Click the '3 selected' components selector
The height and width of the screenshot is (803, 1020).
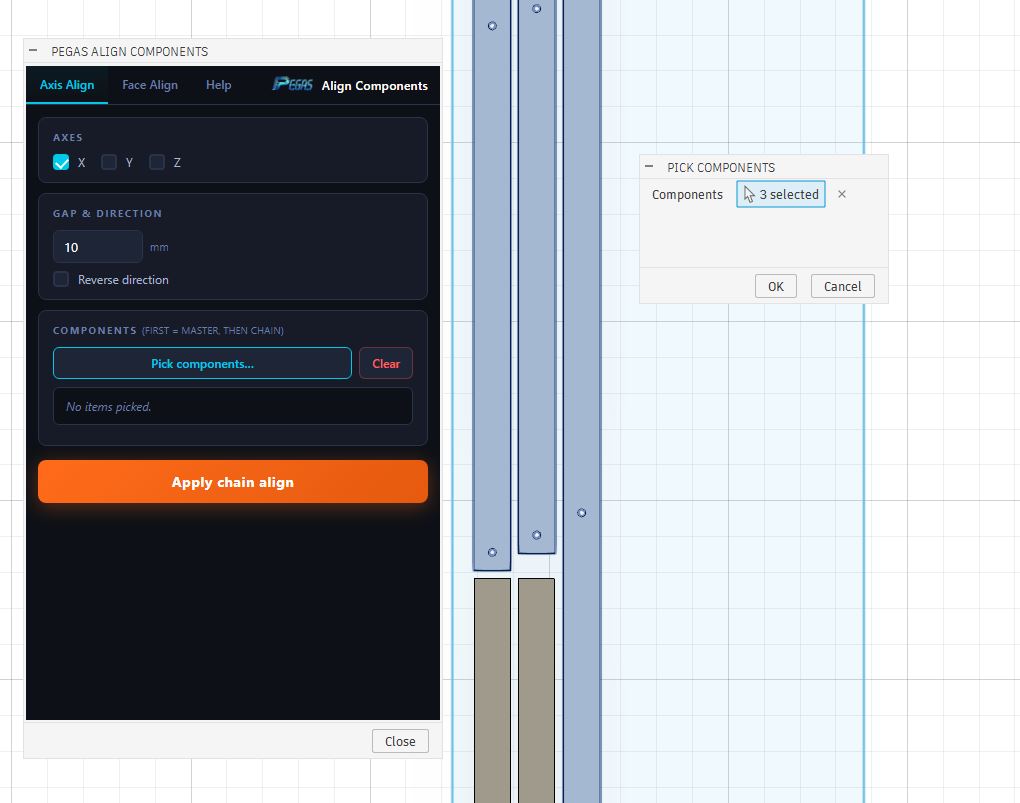pos(781,194)
